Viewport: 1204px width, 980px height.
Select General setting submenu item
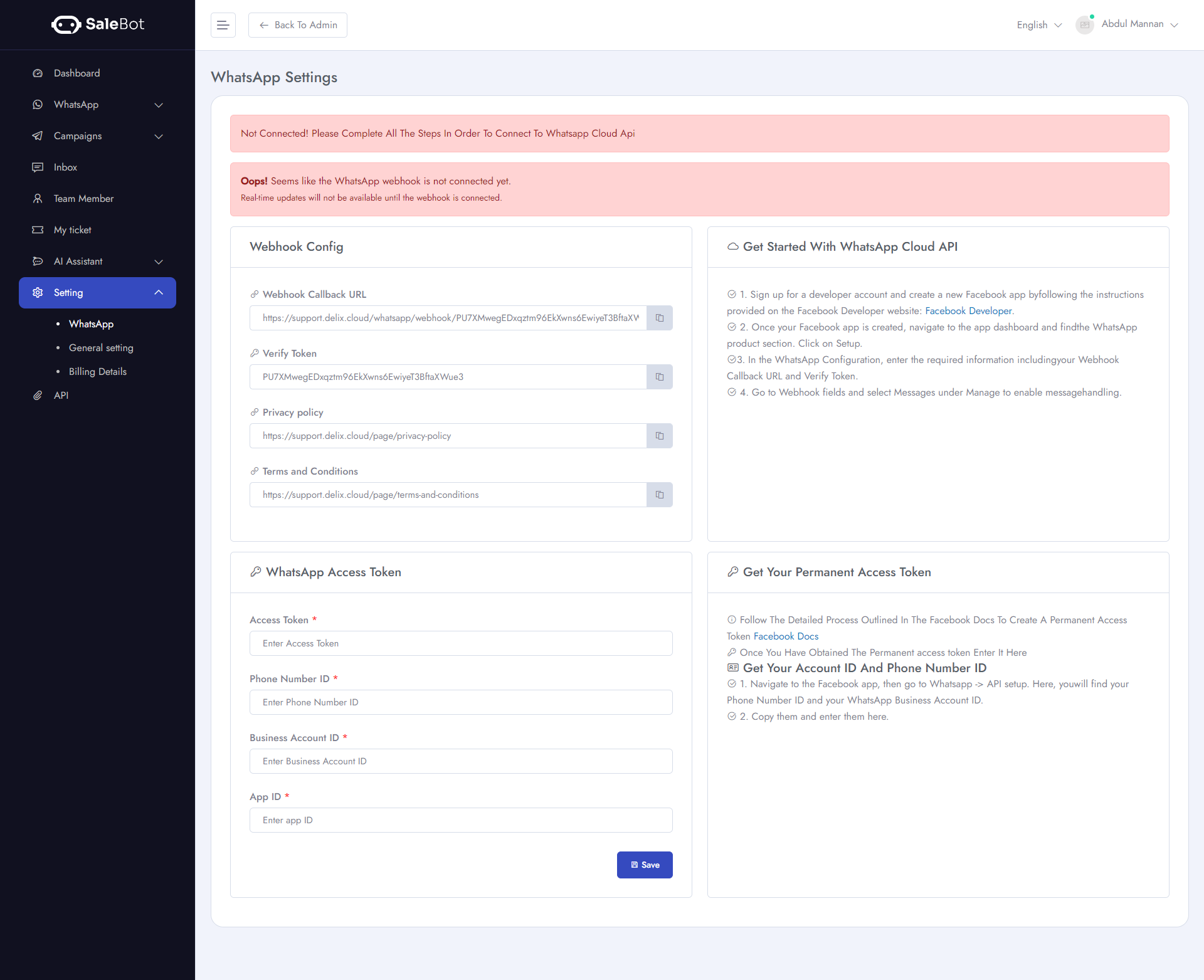[x=101, y=348]
